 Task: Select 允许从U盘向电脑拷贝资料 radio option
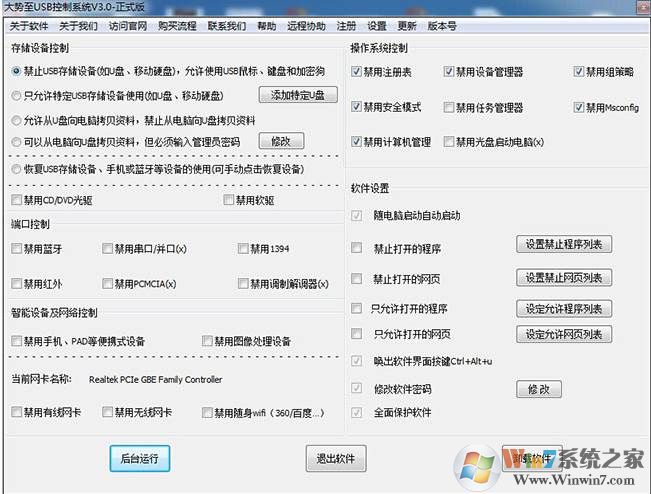pyautogui.click(x=16, y=121)
